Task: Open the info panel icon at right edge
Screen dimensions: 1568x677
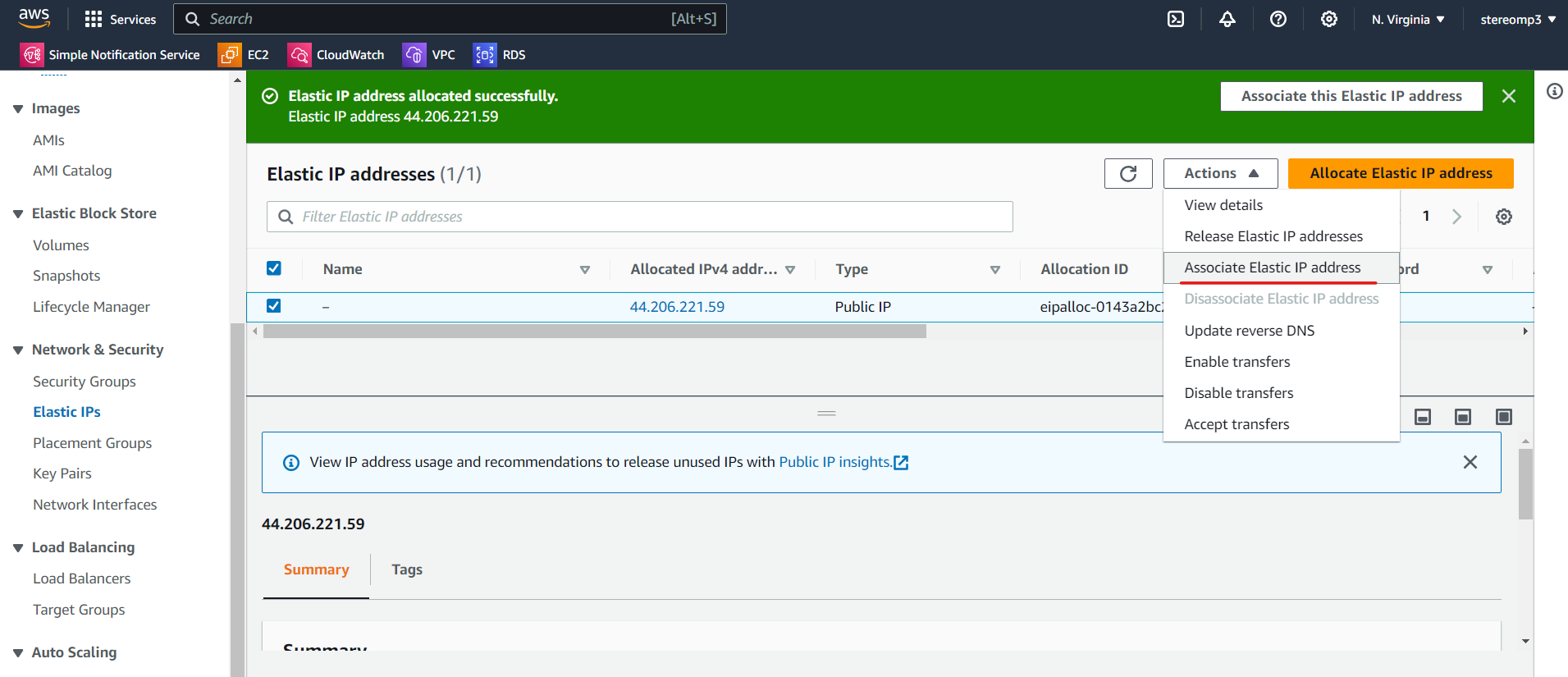Action: tap(1554, 91)
